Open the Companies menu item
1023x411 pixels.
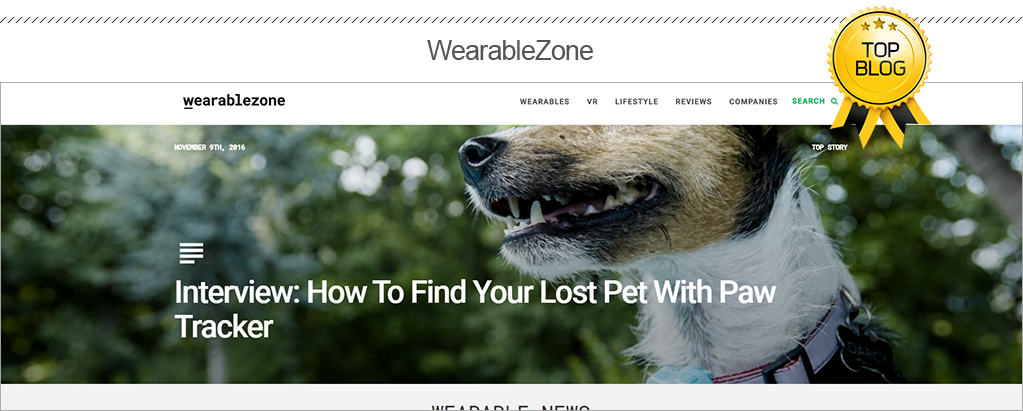753,102
